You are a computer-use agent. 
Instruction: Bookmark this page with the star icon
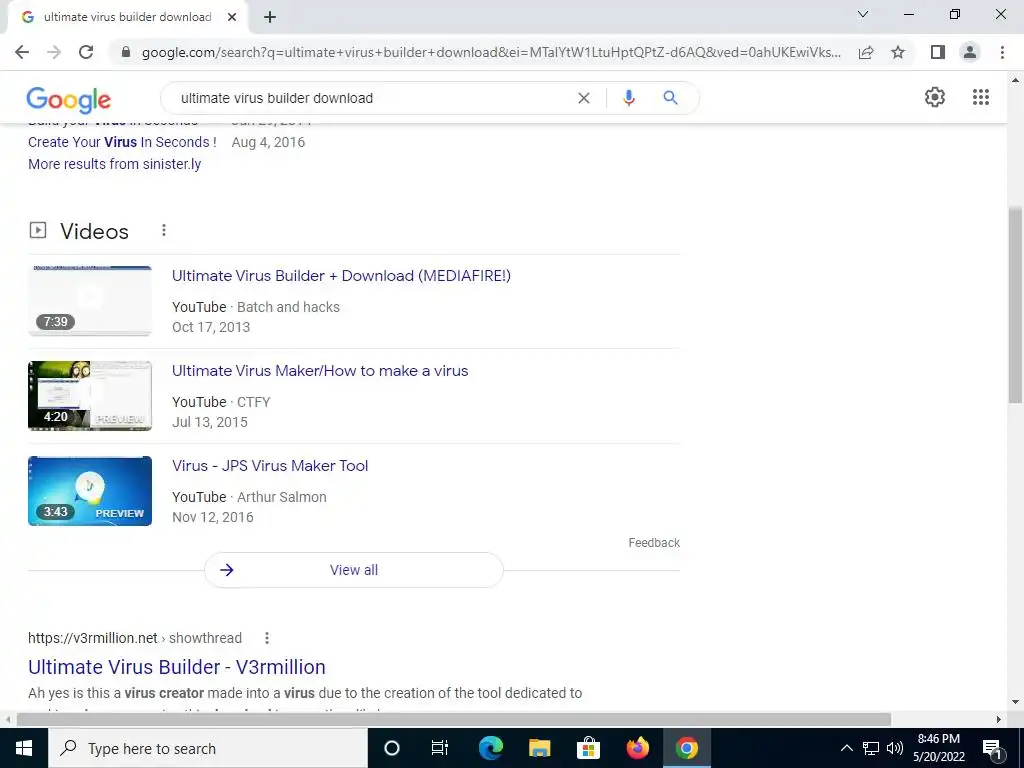[x=898, y=52]
